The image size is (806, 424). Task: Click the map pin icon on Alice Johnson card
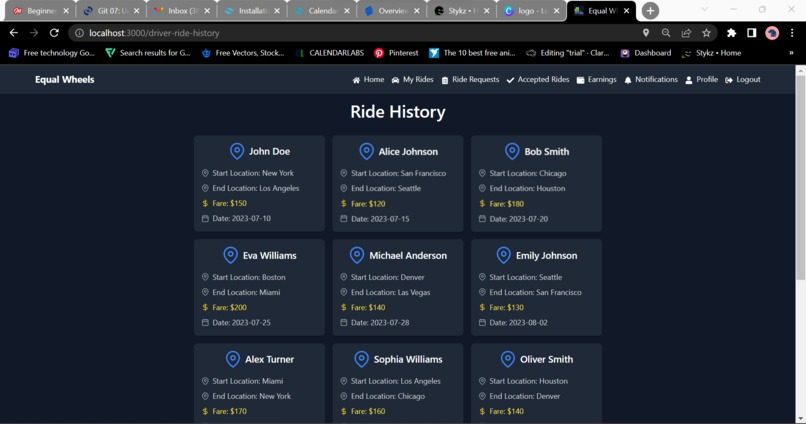[367, 151]
